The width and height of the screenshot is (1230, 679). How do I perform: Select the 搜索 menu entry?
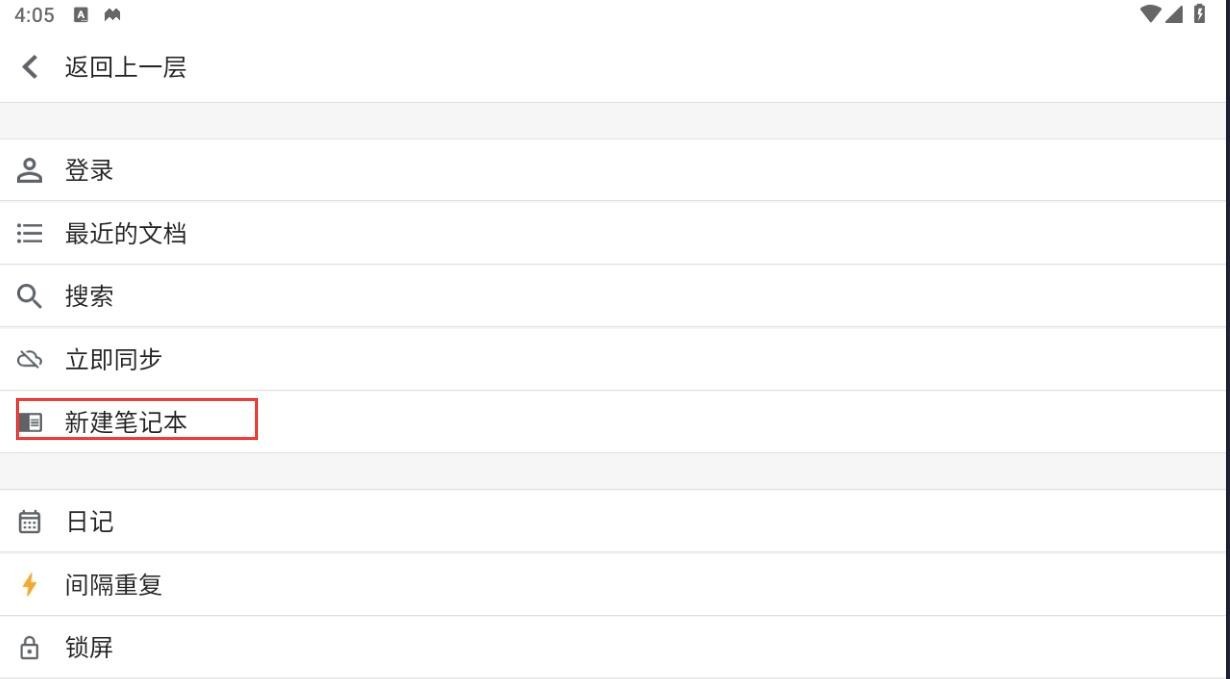coord(89,296)
